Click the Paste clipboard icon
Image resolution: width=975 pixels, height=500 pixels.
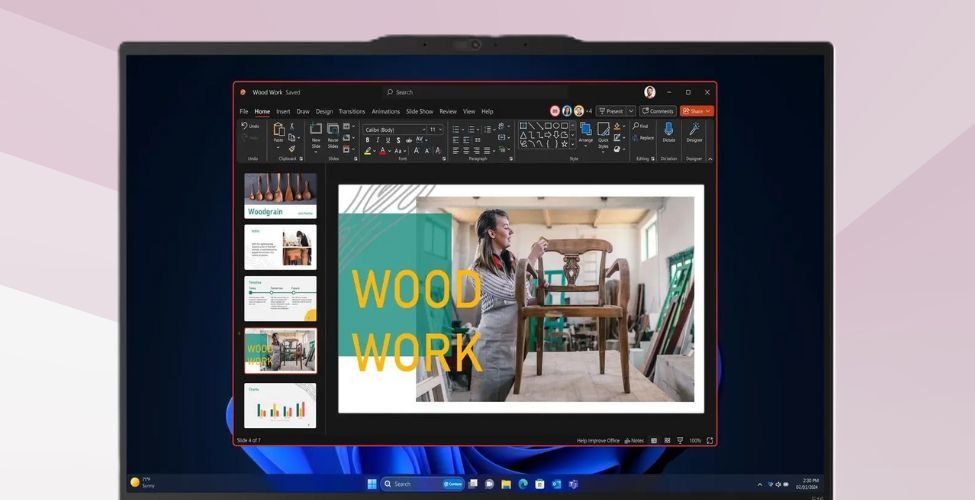[279, 129]
